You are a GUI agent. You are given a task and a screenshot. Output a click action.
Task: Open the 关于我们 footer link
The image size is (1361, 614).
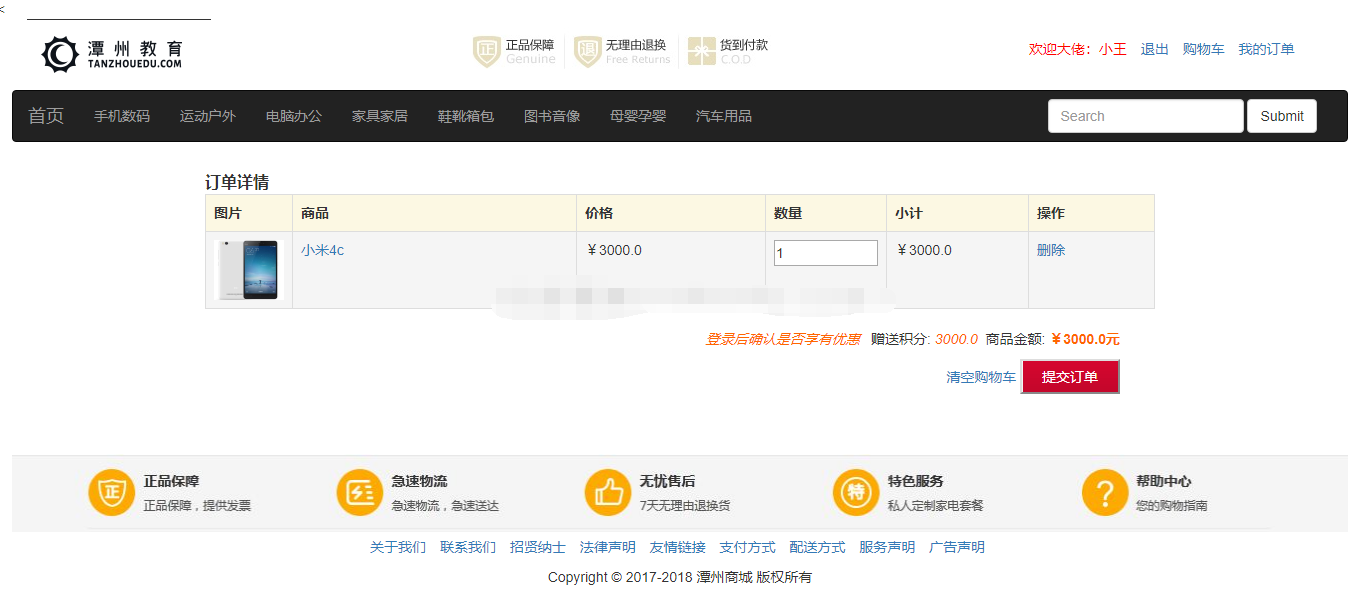(x=398, y=547)
